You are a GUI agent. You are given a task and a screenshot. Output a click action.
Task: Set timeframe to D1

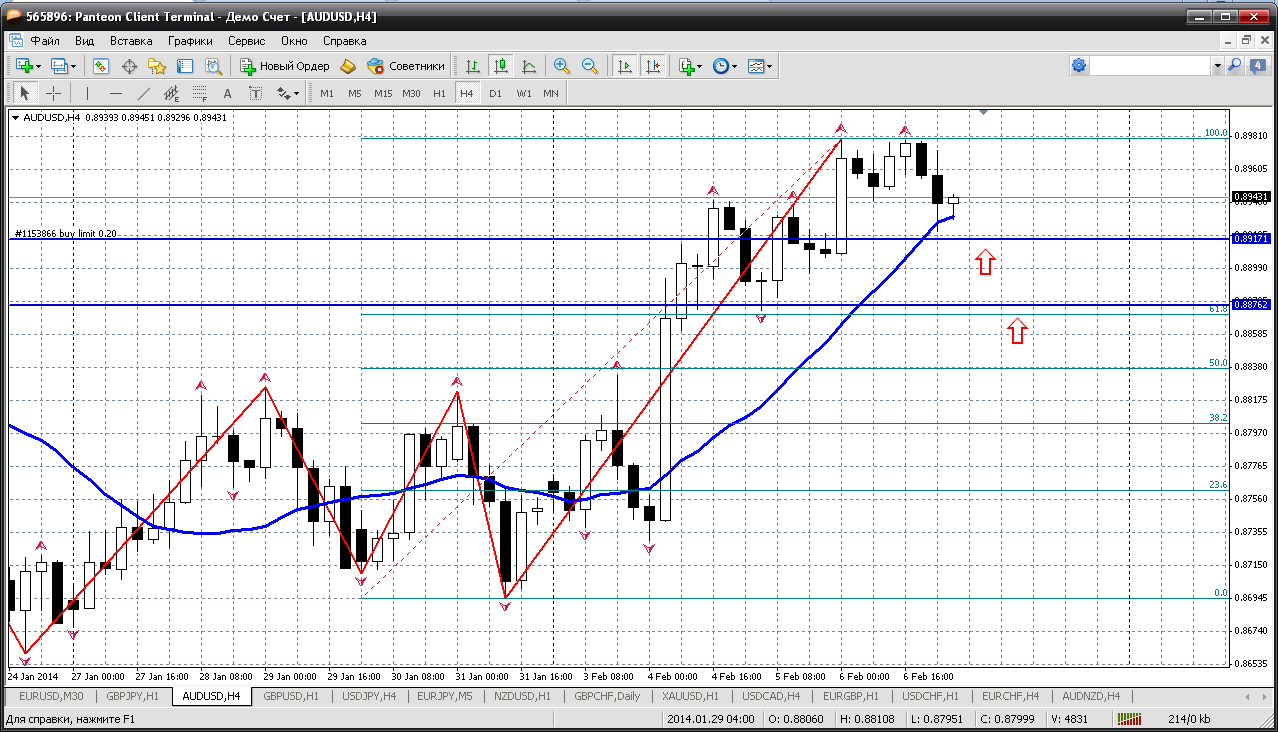click(495, 93)
